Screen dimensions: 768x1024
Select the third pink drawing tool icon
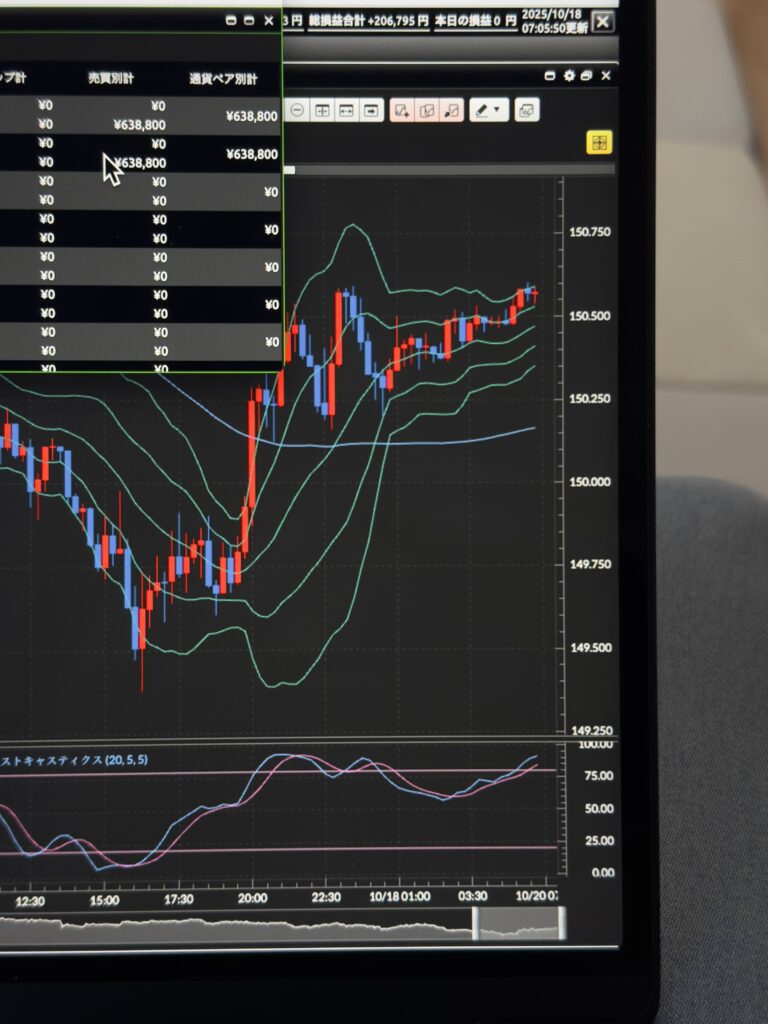452,110
